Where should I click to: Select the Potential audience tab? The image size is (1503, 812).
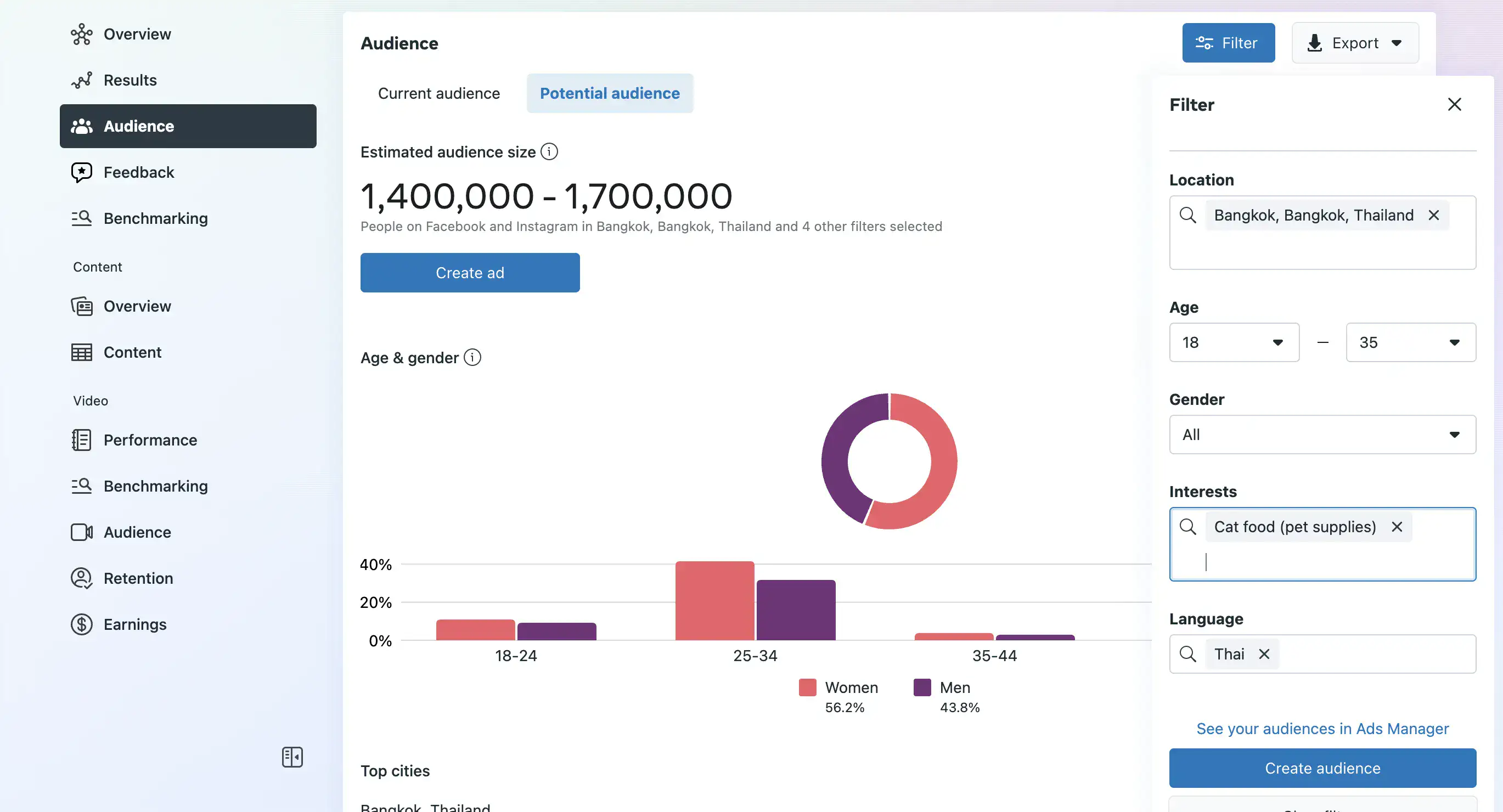click(609, 93)
